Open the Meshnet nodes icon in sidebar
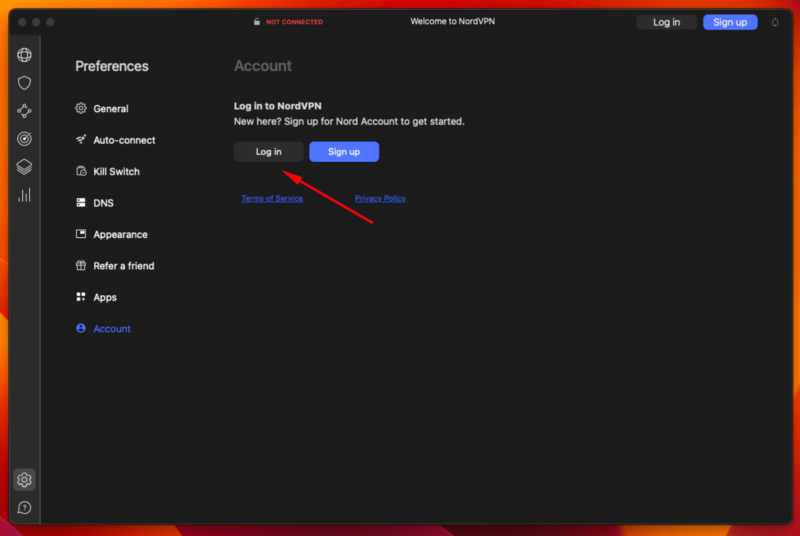 24,111
